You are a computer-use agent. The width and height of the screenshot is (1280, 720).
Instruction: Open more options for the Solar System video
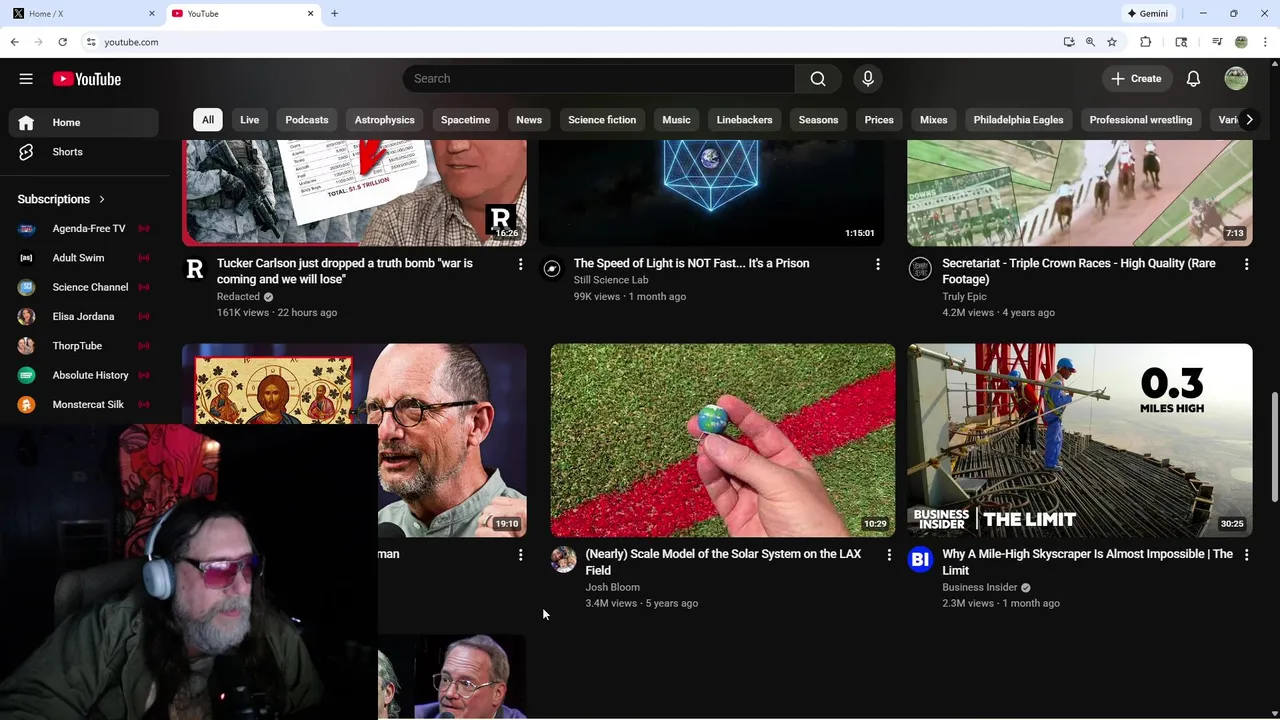889,555
